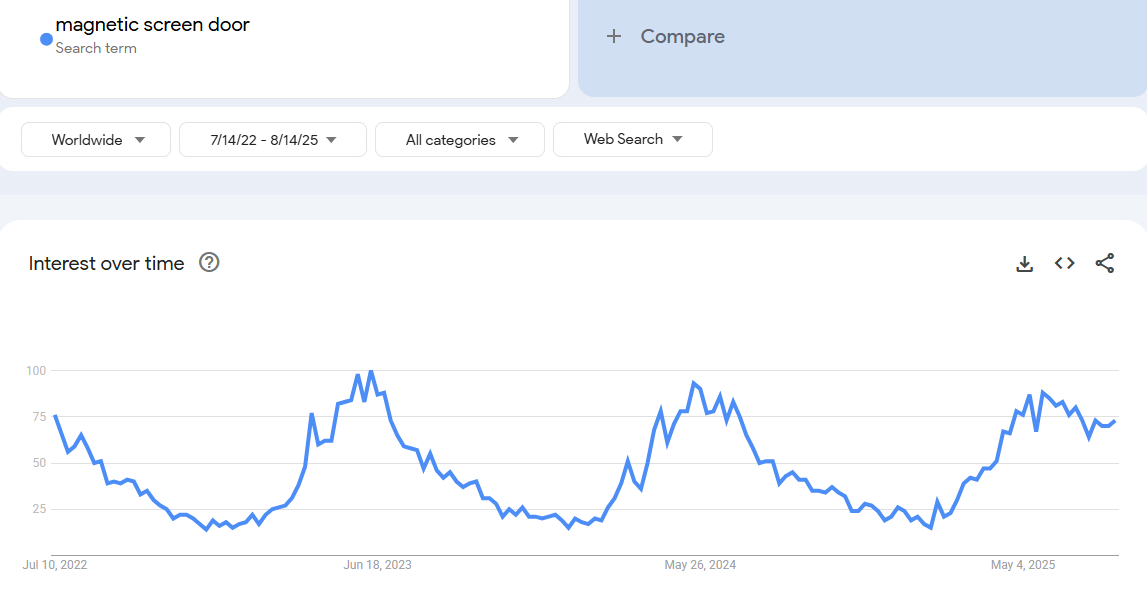
Task: Share the interest over time chart
Action: point(1105,263)
